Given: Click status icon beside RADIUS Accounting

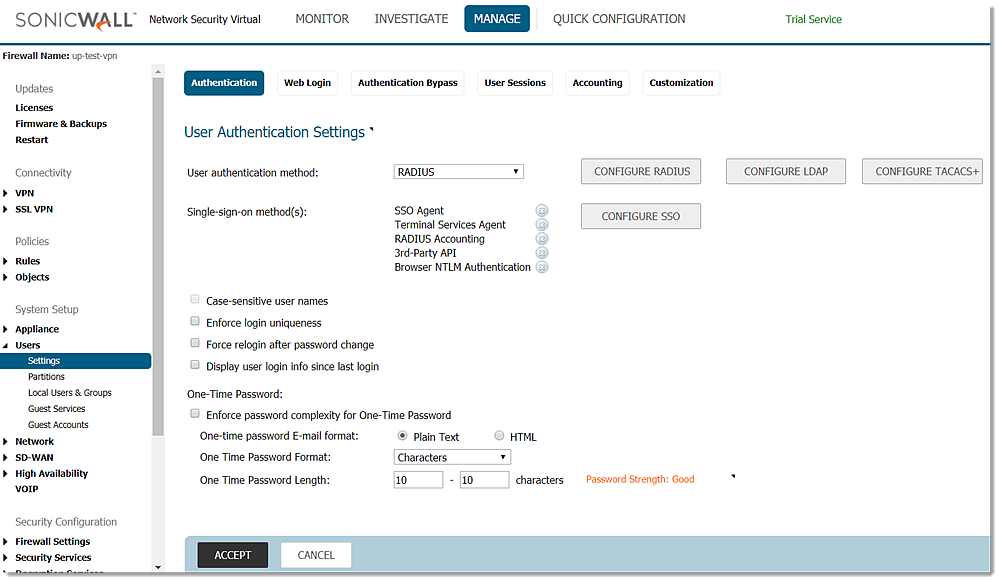Looking at the screenshot, I should coord(542,239).
